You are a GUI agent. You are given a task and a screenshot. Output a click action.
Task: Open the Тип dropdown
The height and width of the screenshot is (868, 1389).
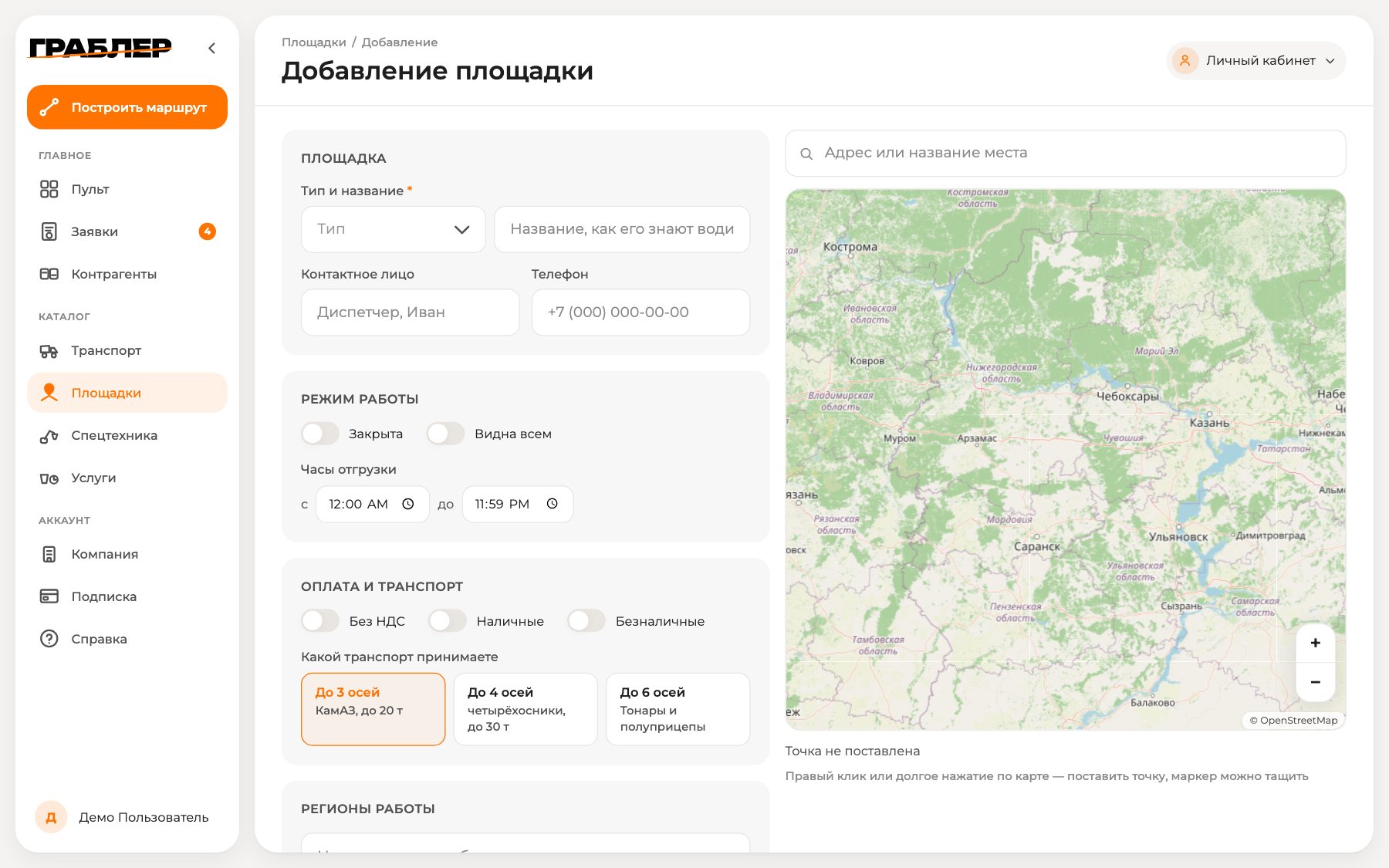[x=394, y=229]
